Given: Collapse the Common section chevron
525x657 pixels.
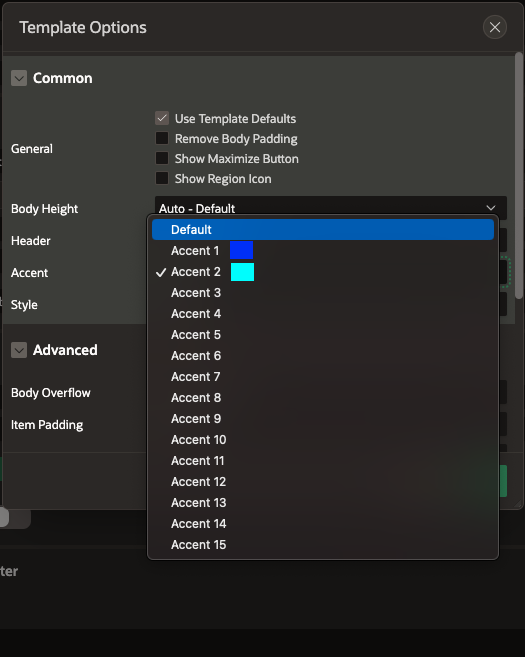Looking at the screenshot, I should click(19, 78).
